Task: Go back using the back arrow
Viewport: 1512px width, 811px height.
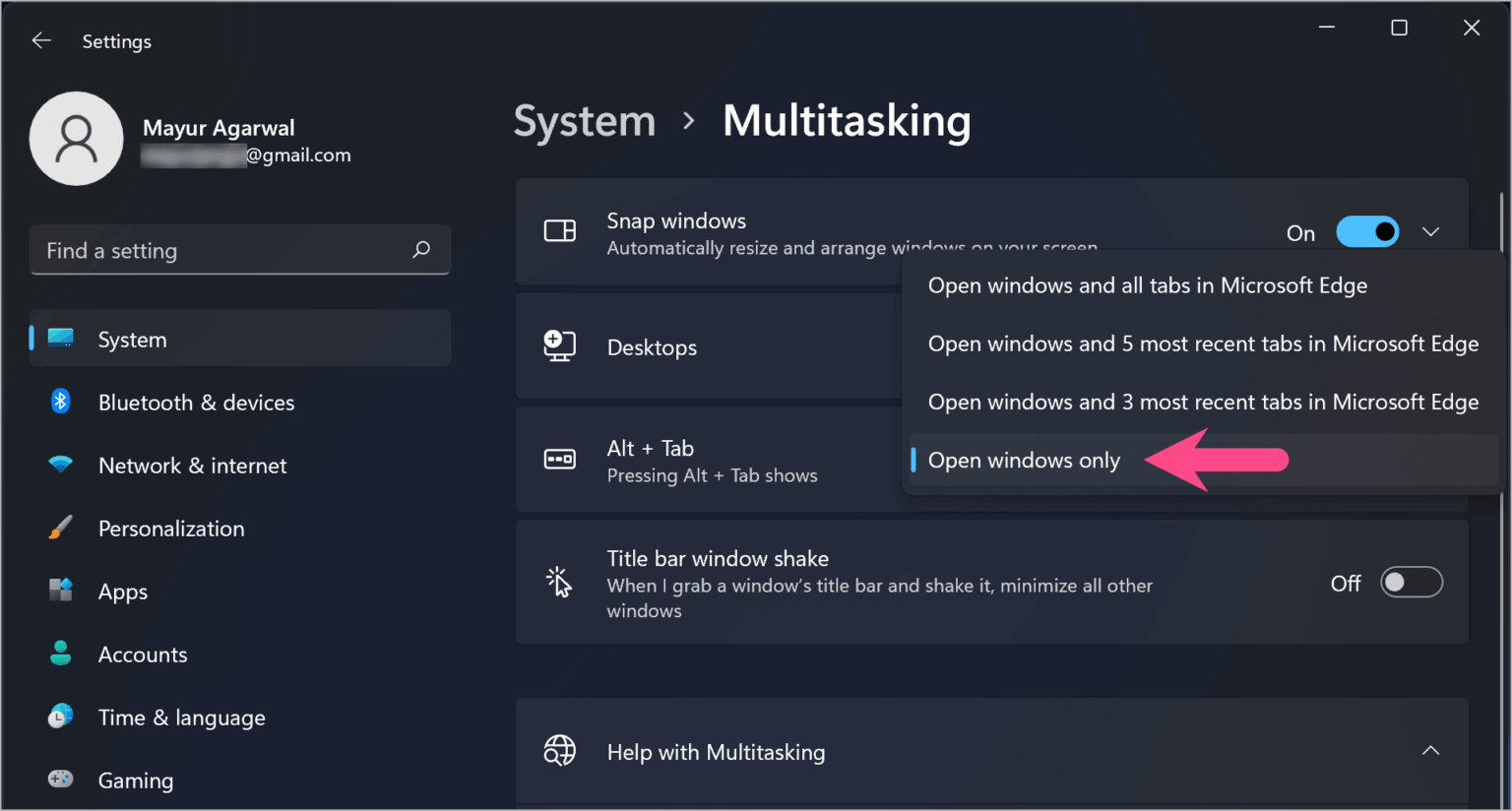Action: 40,40
